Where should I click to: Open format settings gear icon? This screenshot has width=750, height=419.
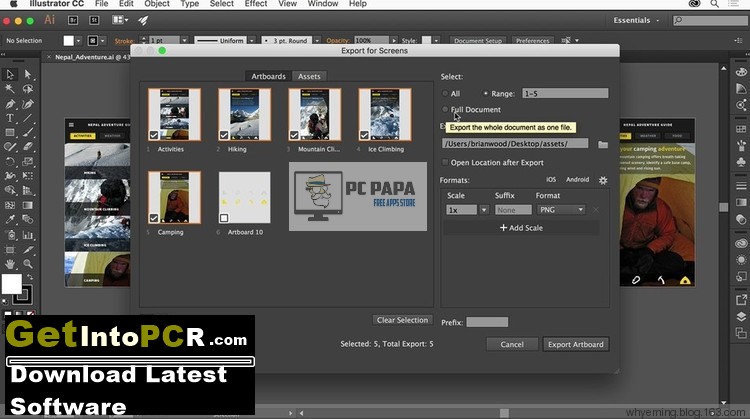(603, 180)
